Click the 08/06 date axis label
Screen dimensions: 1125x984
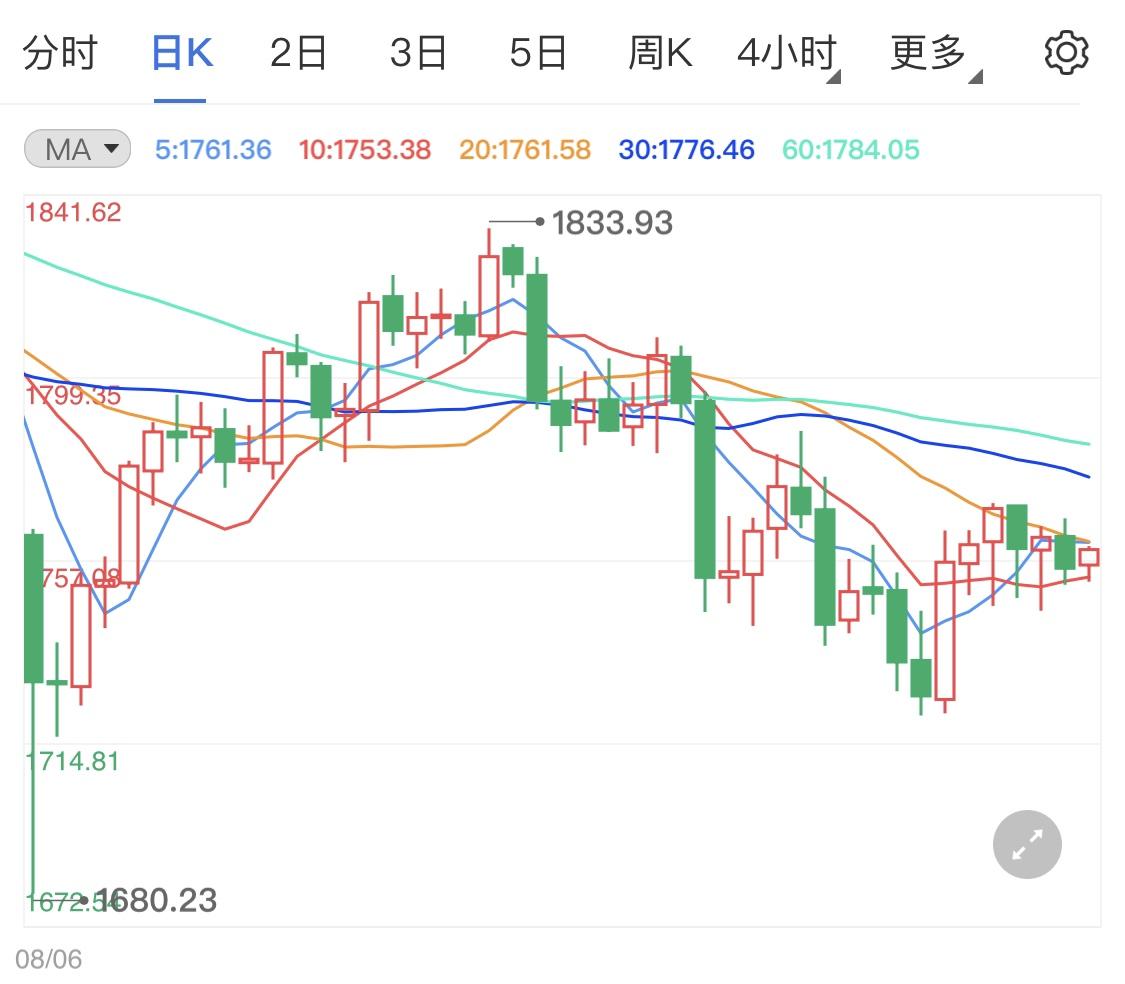point(49,959)
